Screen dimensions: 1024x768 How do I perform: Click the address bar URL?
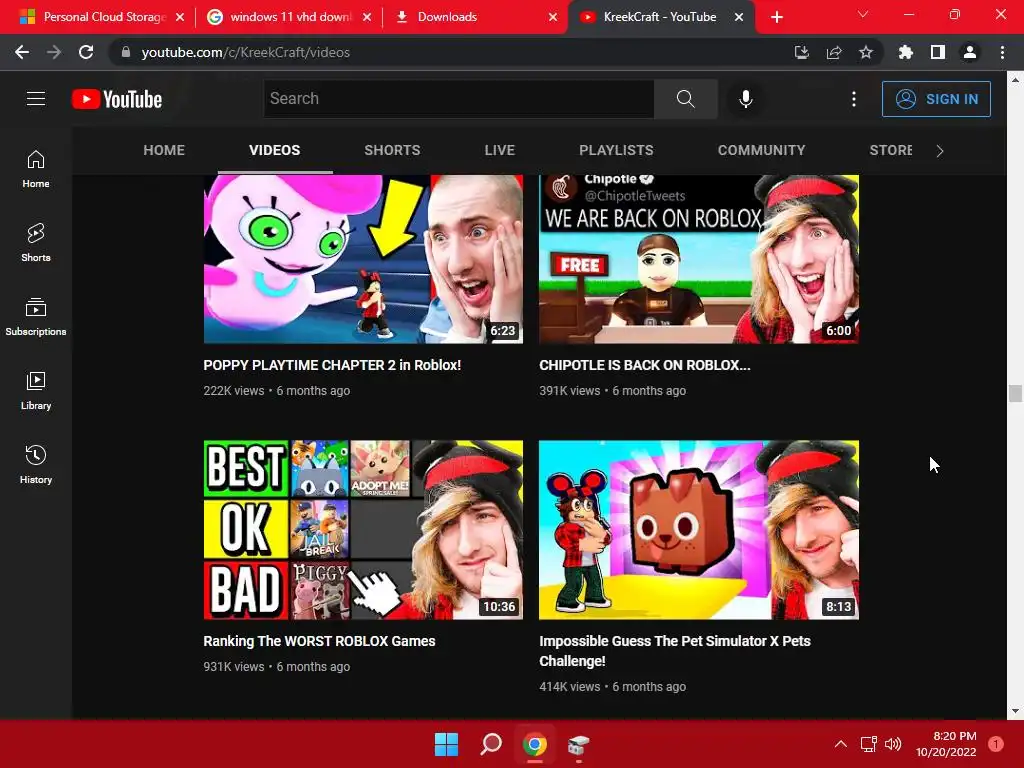click(246, 52)
